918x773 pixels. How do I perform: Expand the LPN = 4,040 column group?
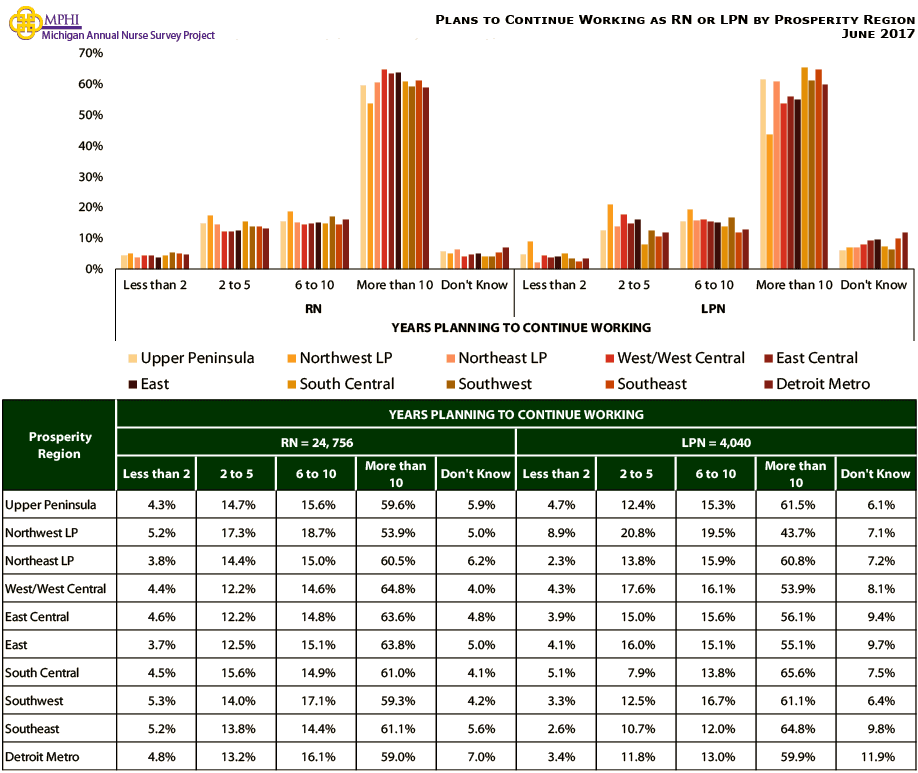(x=716, y=440)
